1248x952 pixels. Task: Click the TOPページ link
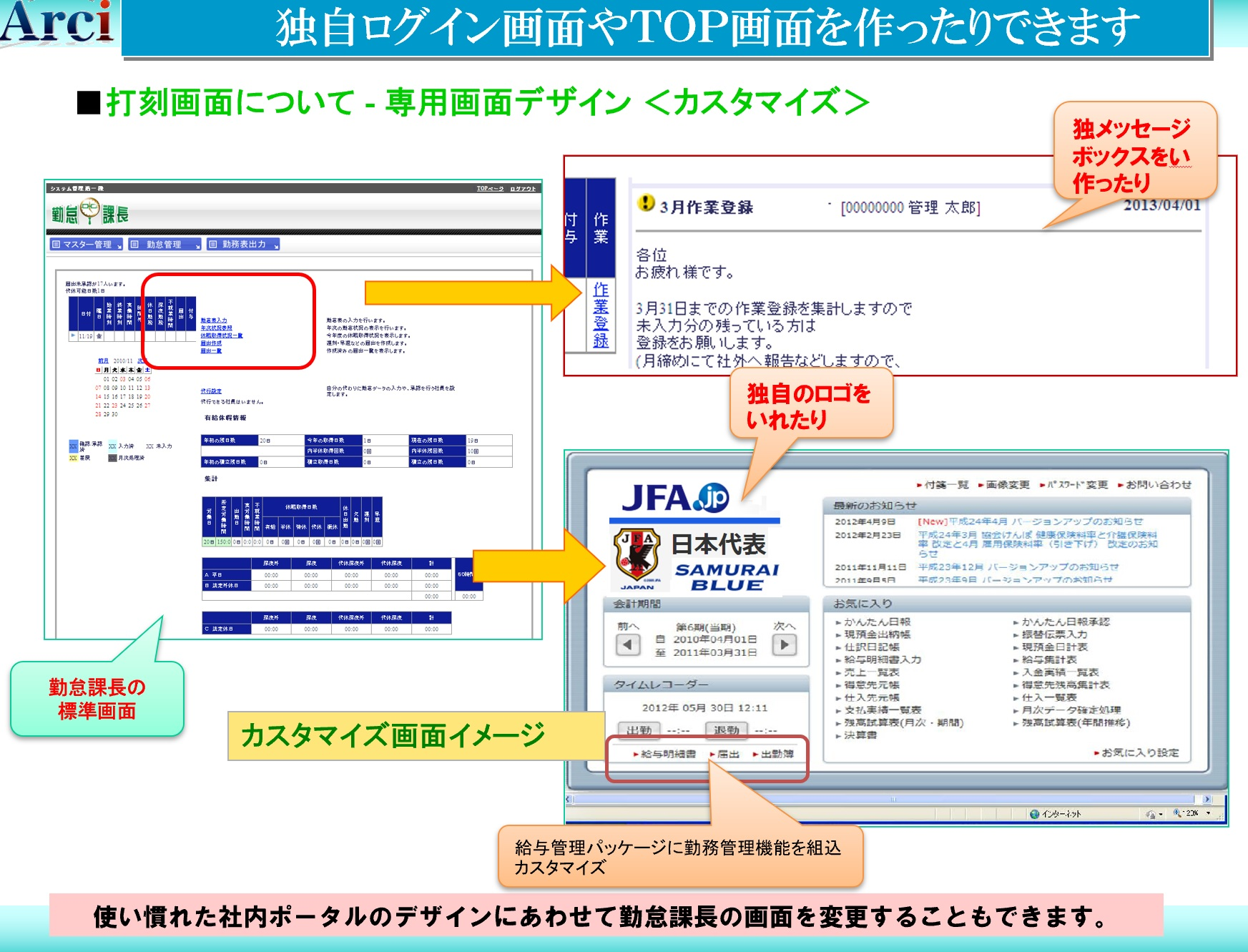[x=490, y=189]
